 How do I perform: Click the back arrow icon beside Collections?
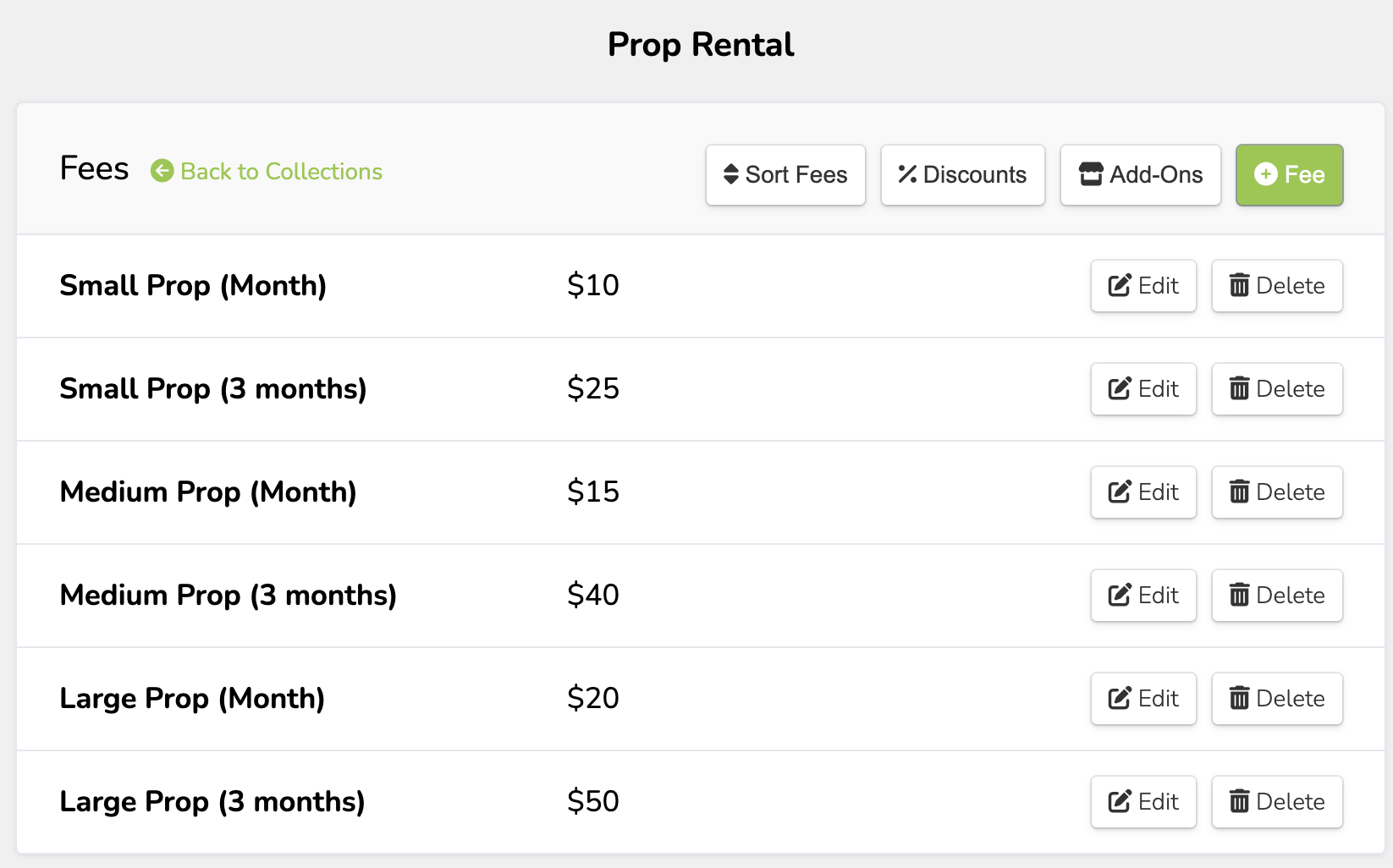point(162,172)
